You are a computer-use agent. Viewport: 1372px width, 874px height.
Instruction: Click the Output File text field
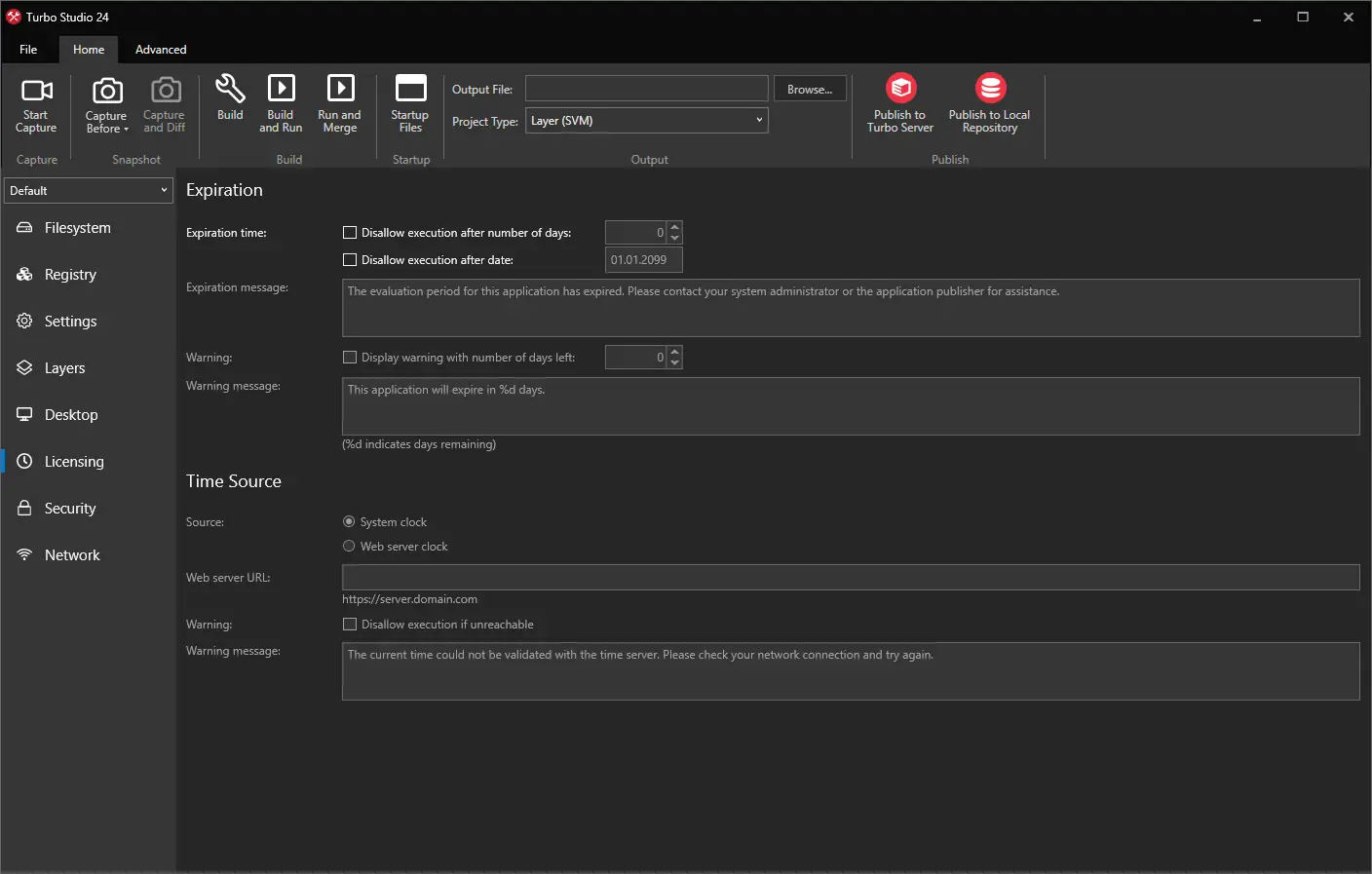[x=647, y=89]
